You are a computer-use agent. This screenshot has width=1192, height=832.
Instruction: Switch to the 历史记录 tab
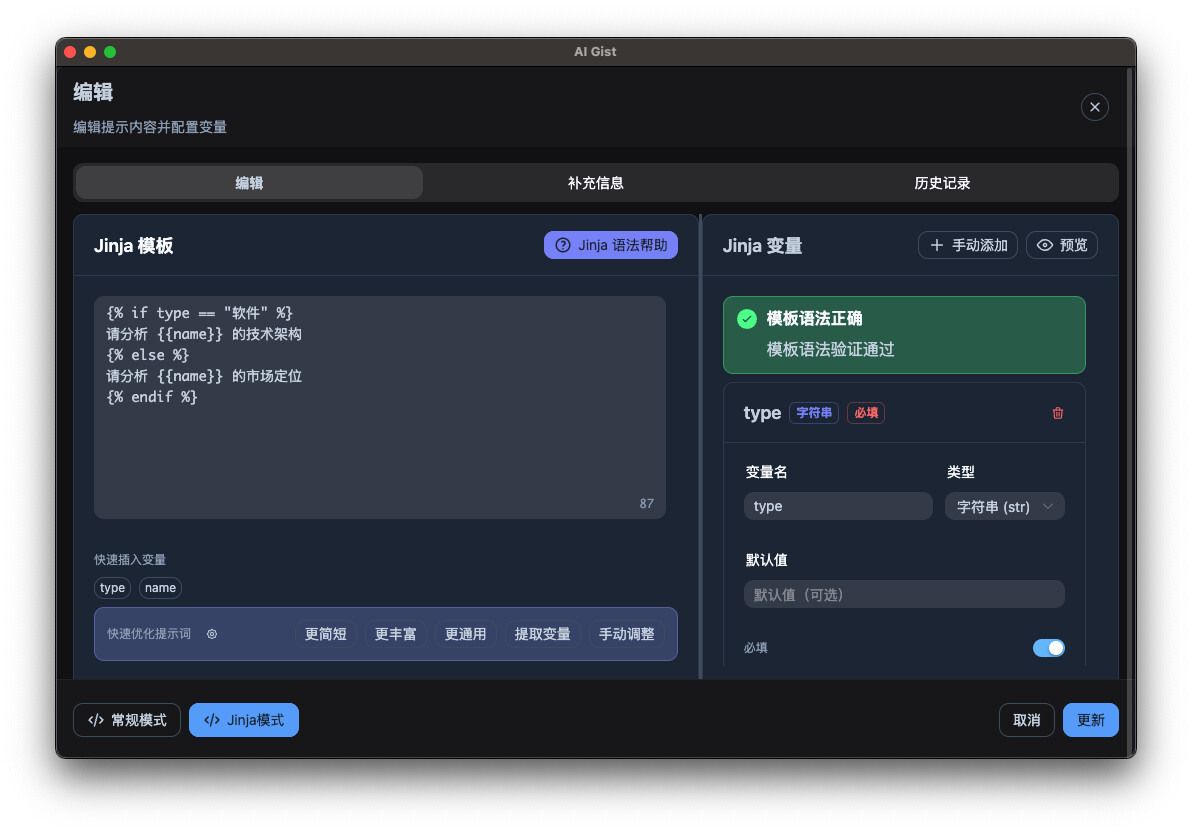942,183
